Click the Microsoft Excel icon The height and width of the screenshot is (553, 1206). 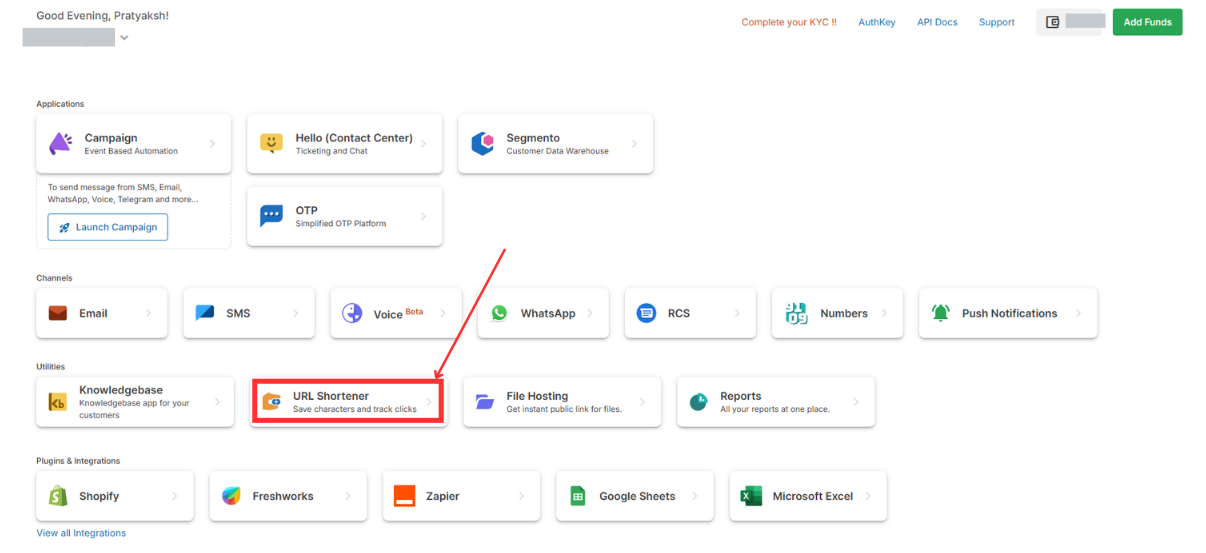pos(751,496)
